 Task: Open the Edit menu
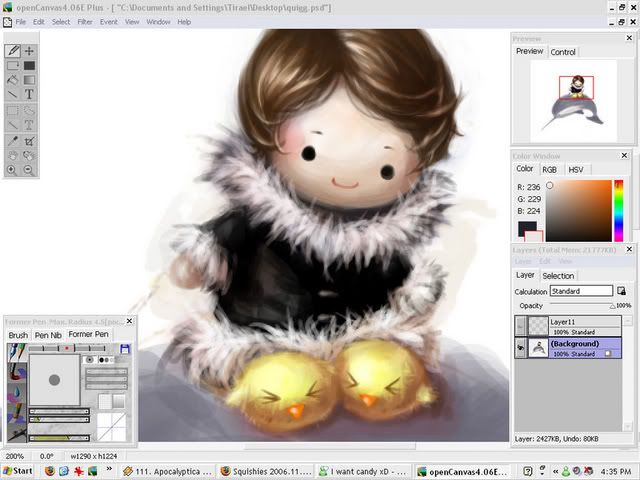pyautogui.click(x=39, y=22)
